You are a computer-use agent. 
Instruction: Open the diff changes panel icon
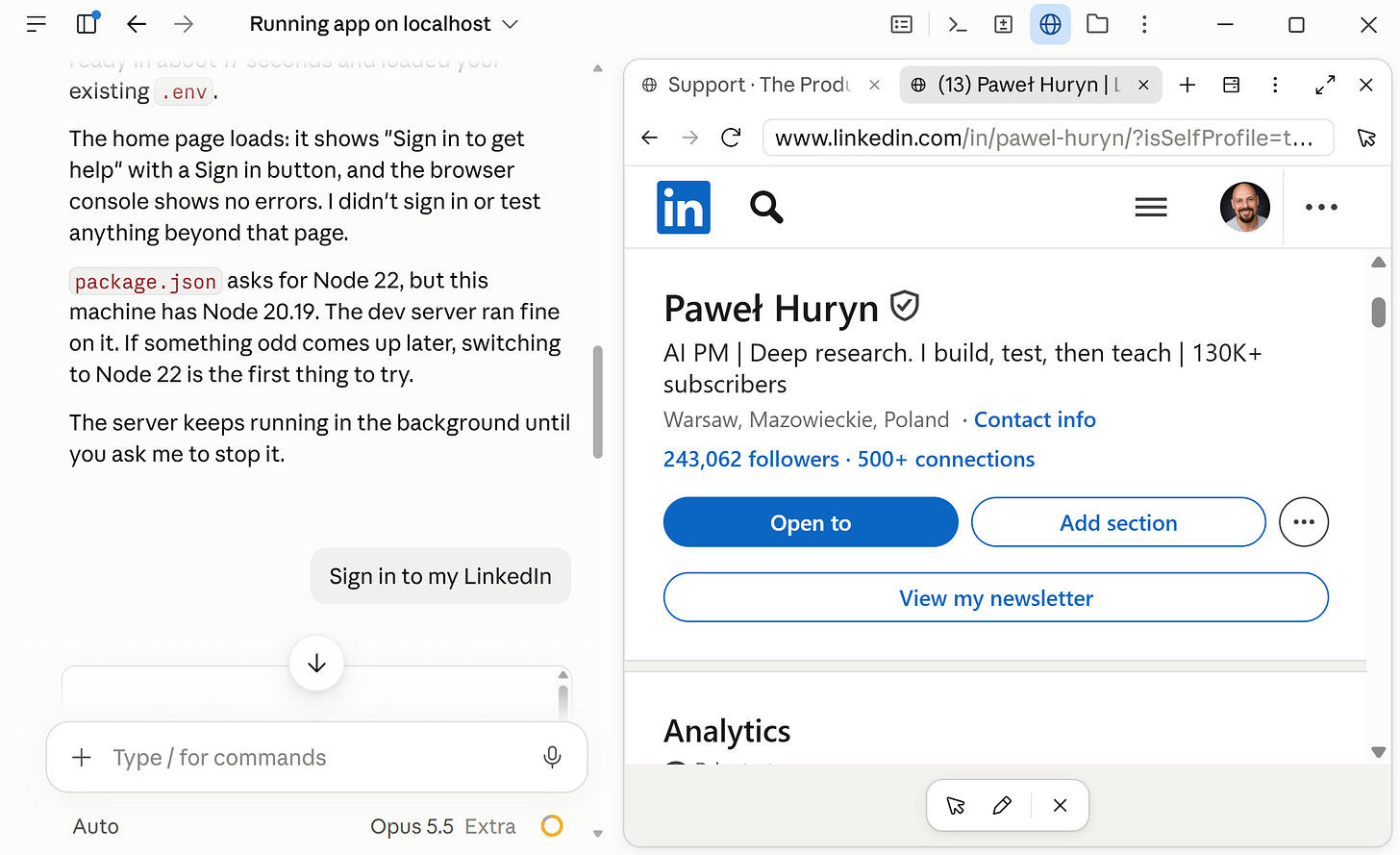pos(1003,24)
